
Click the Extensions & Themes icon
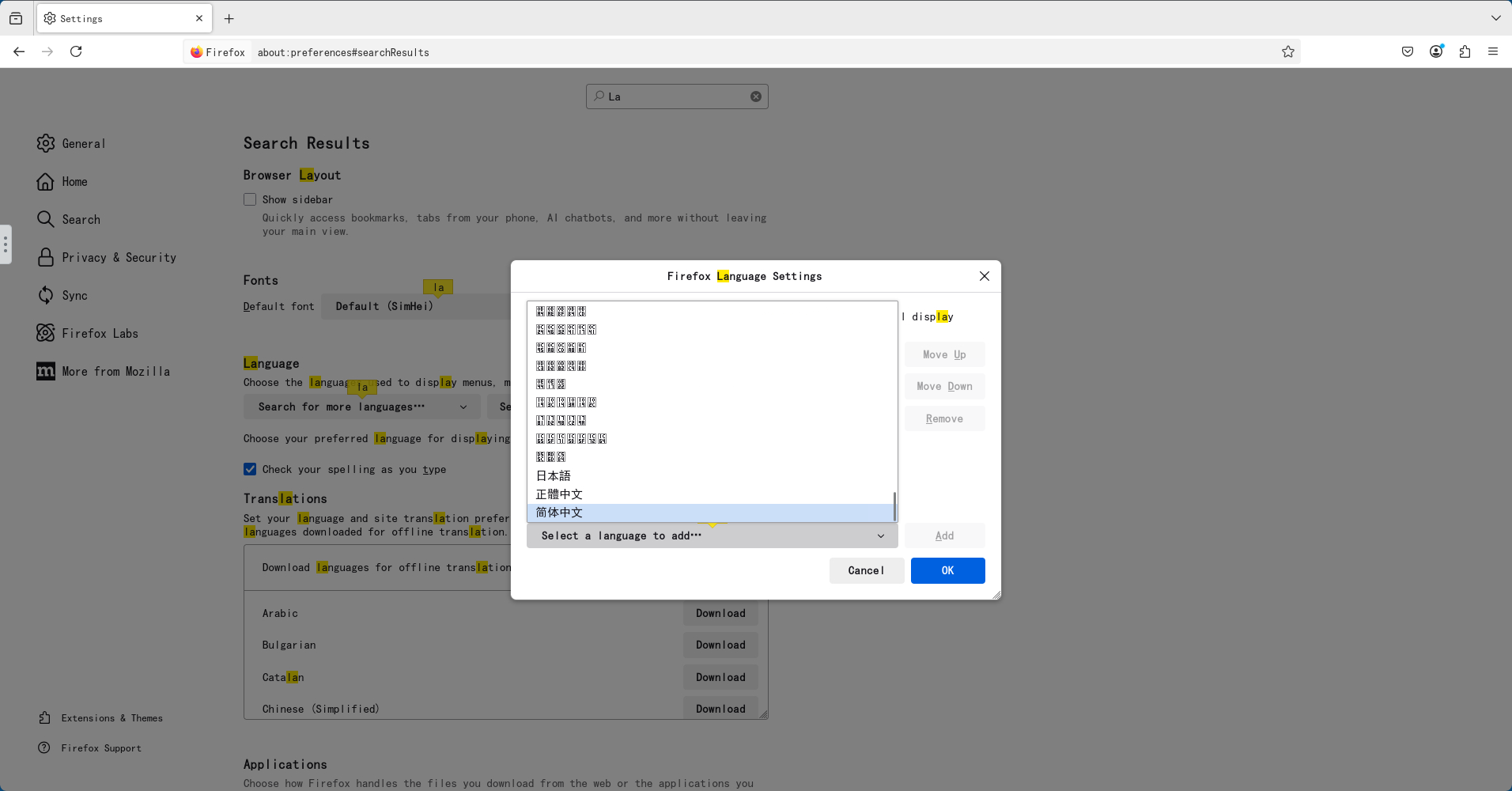44,717
